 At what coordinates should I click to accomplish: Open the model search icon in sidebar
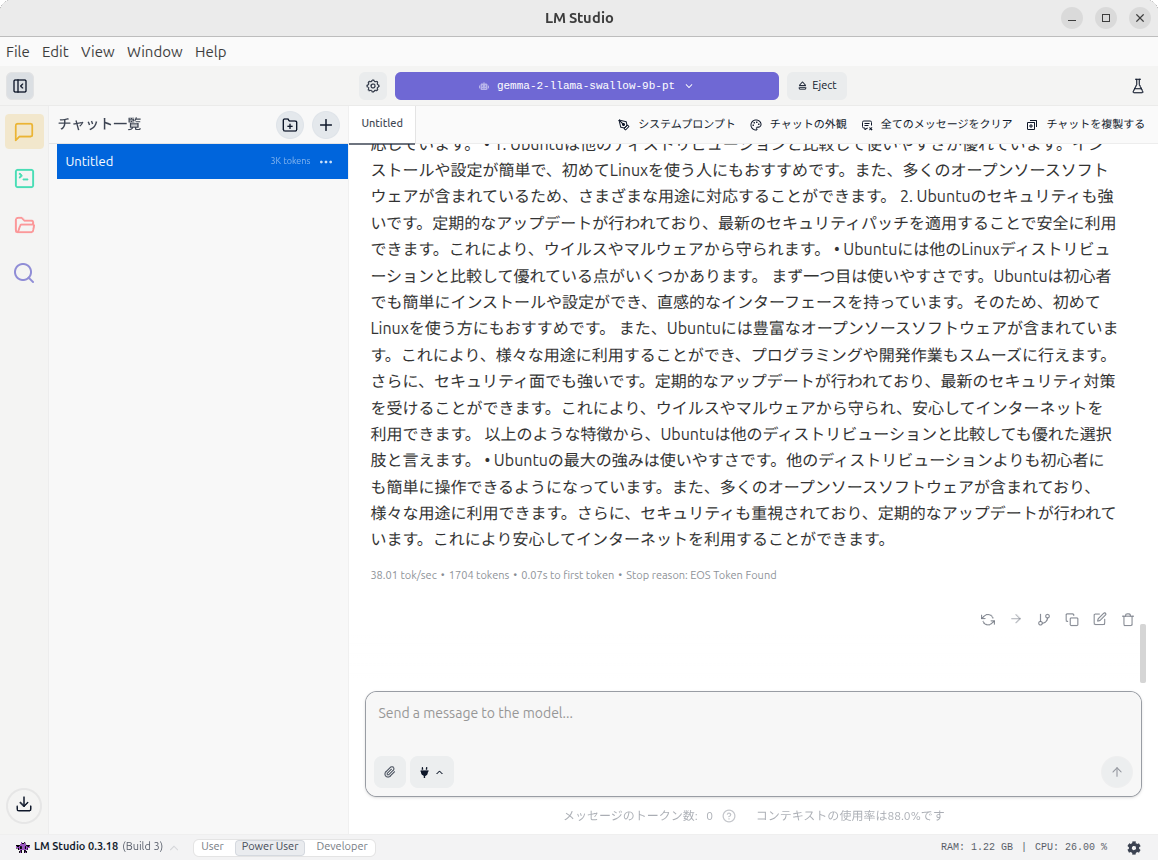24,273
